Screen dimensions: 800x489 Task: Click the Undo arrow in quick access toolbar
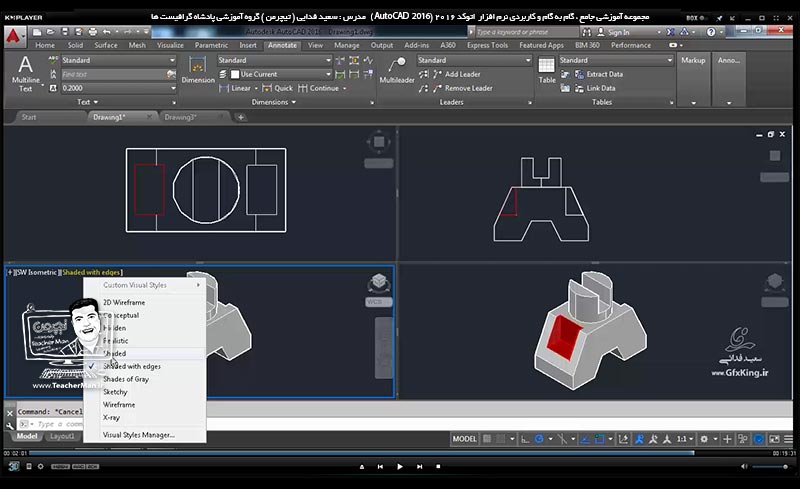[107, 32]
